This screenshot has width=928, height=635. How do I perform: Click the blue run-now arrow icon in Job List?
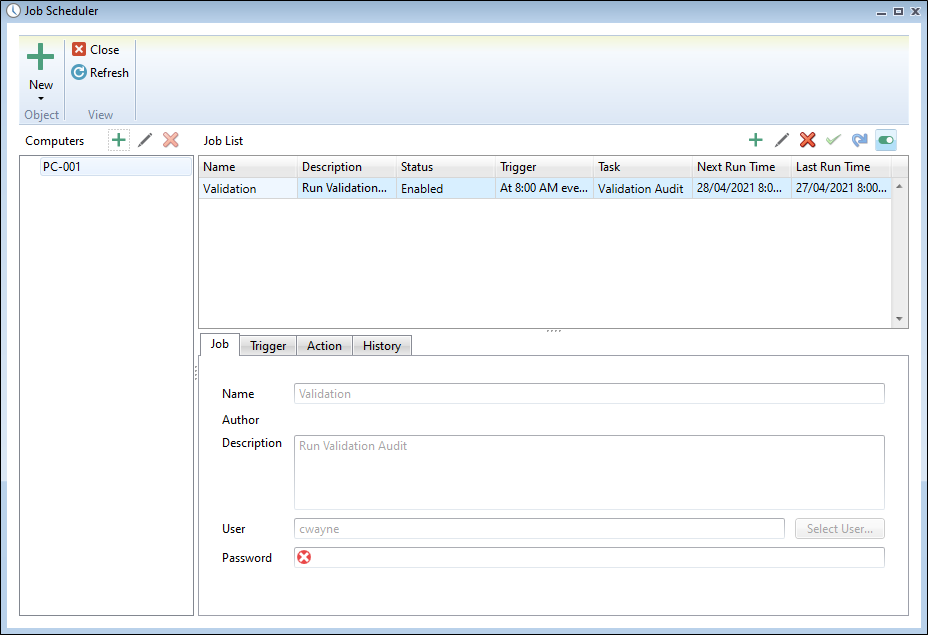[859, 140]
